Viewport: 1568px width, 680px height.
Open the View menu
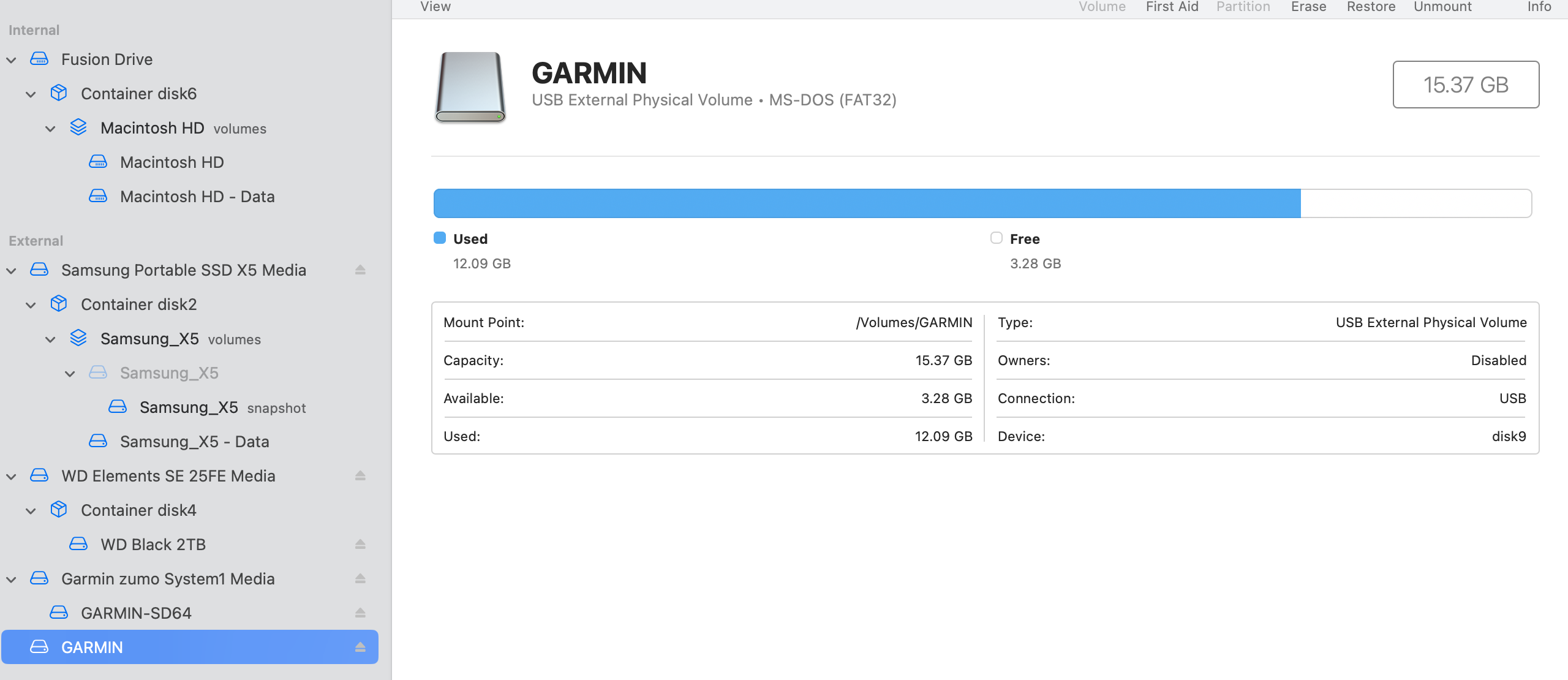coord(435,6)
